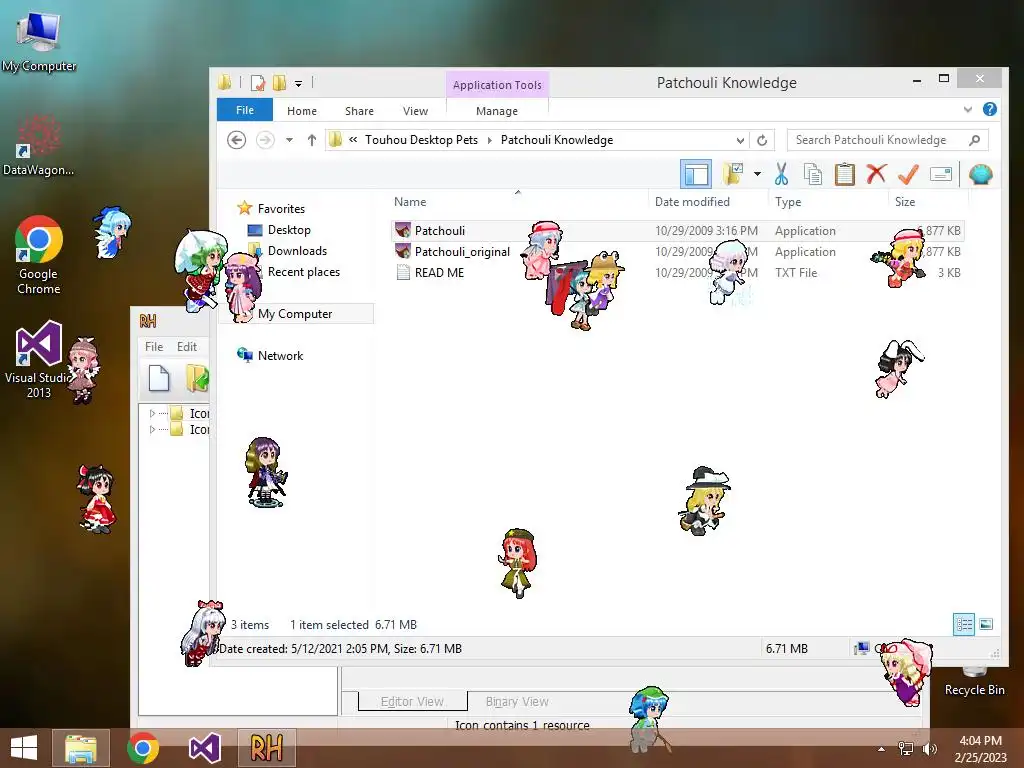Click the Search Patchouli Knowledge field
The height and width of the screenshot is (768, 1024).
(888, 140)
